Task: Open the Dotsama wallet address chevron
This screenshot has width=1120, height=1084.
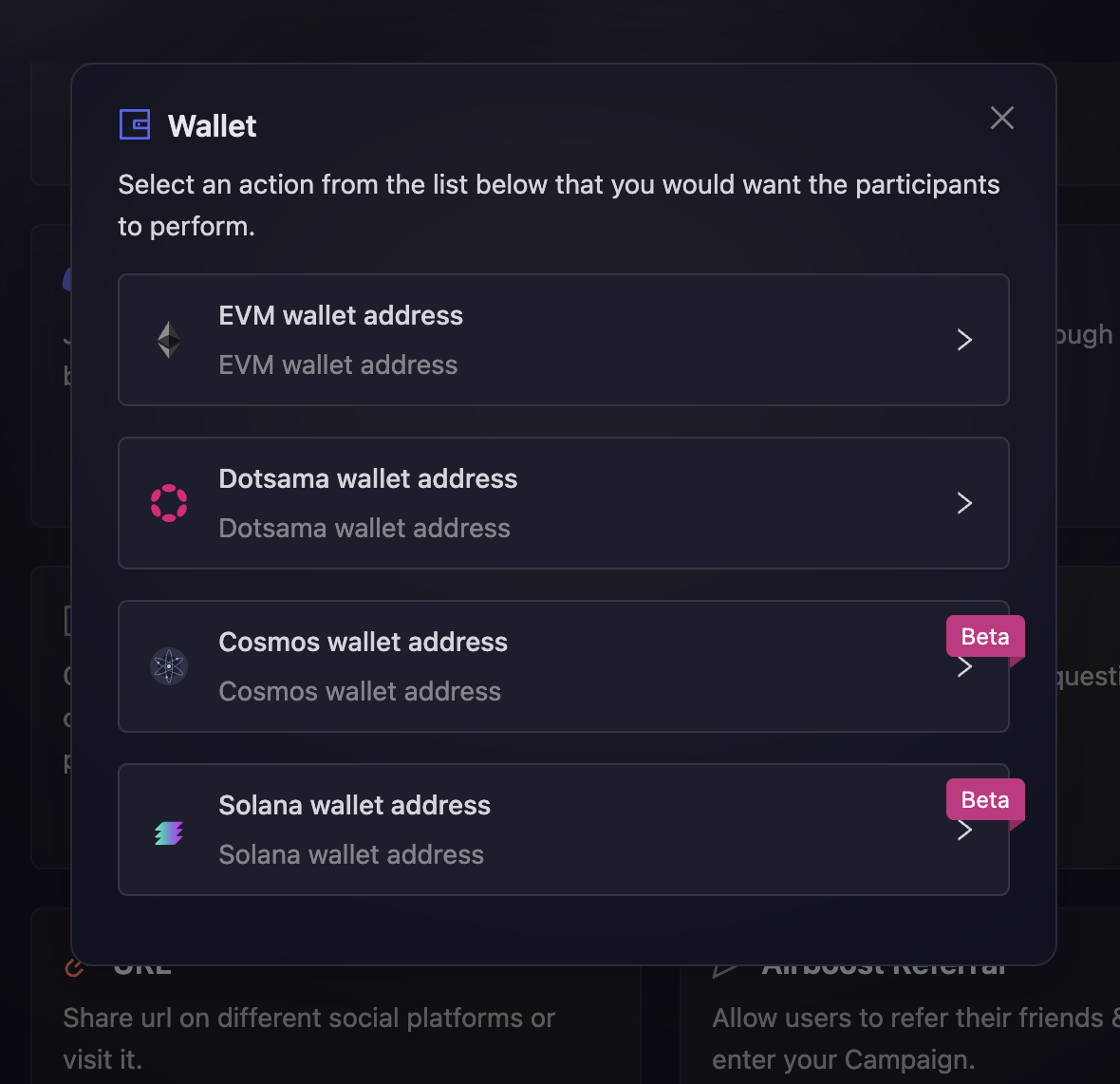Action: click(x=964, y=503)
